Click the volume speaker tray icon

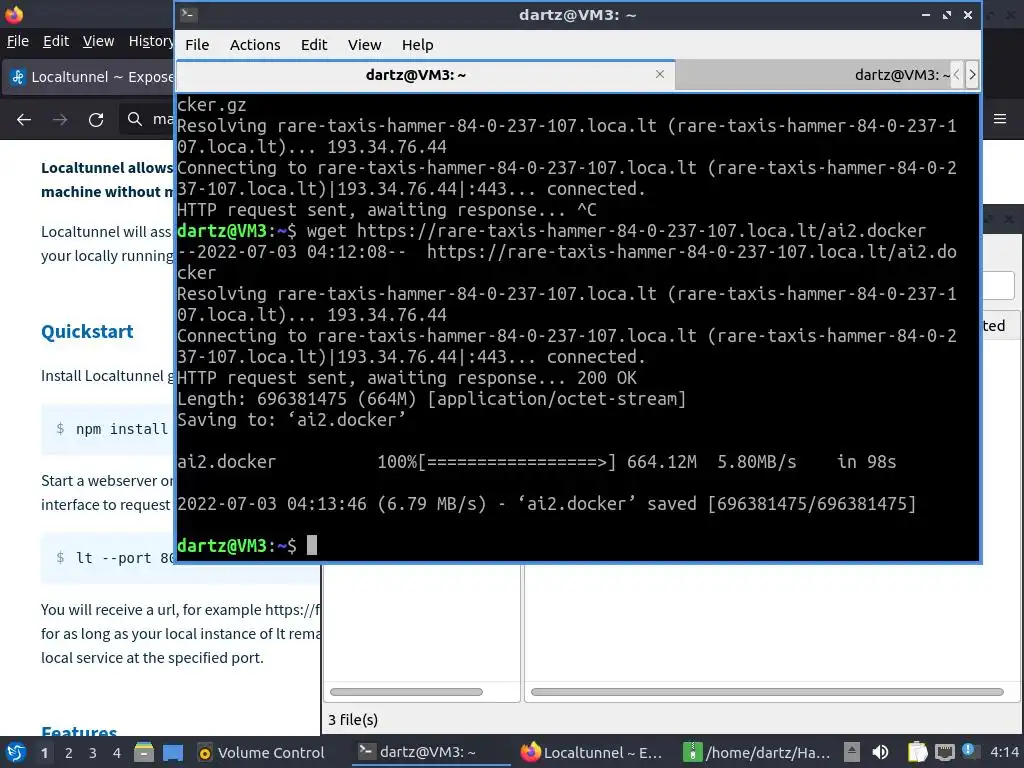pos(880,752)
